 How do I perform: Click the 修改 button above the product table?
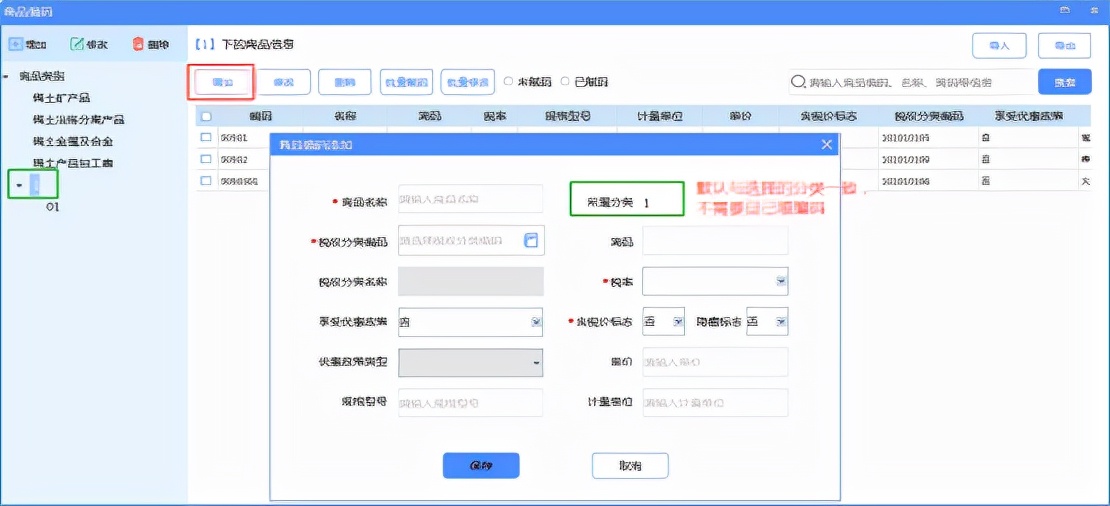[x=283, y=82]
